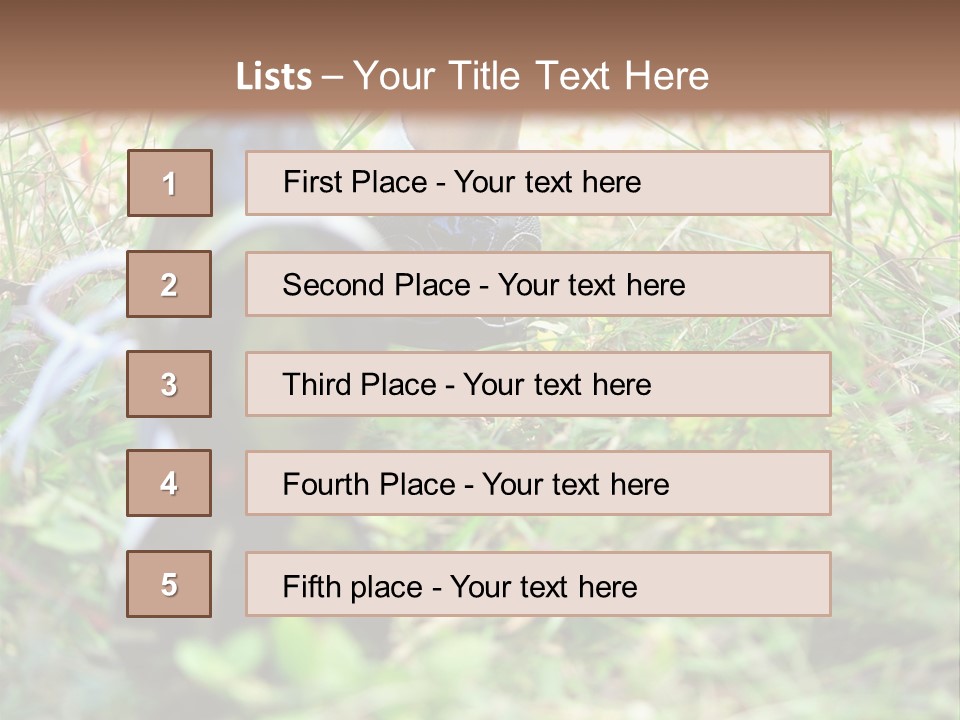The width and height of the screenshot is (960, 720).
Task: Click "Your text here" in fourth row
Action: point(575,485)
